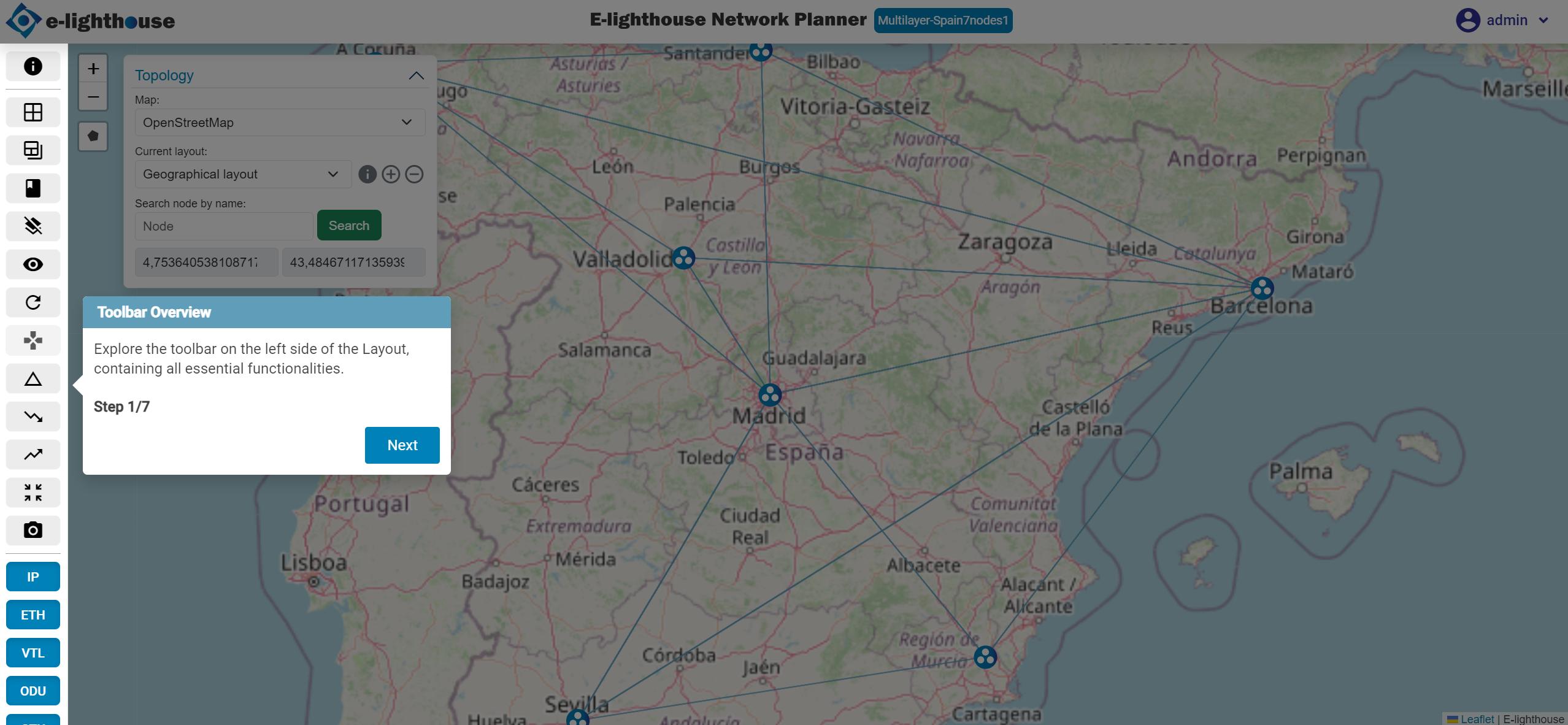Select the polygon draw tool on map

tap(93, 136)
